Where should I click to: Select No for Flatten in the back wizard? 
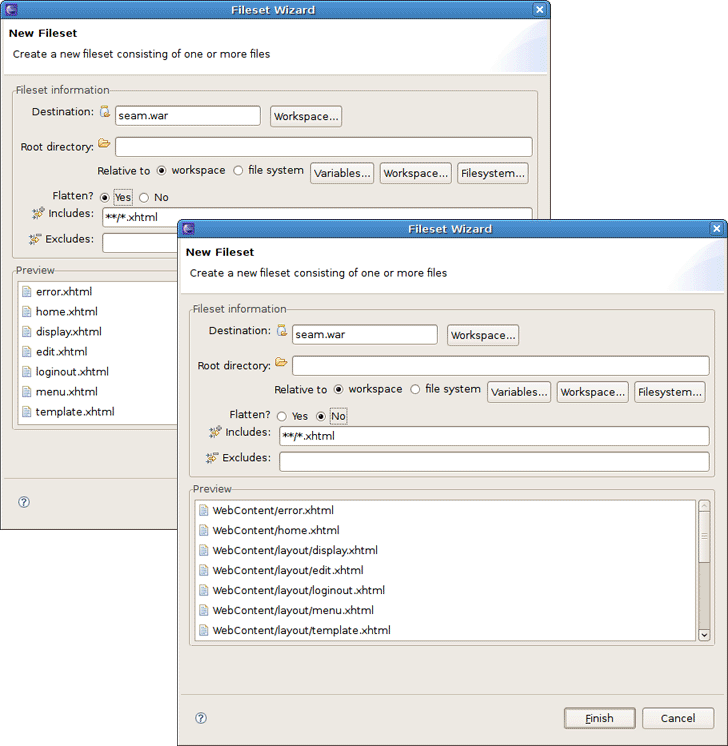point(144,198)
